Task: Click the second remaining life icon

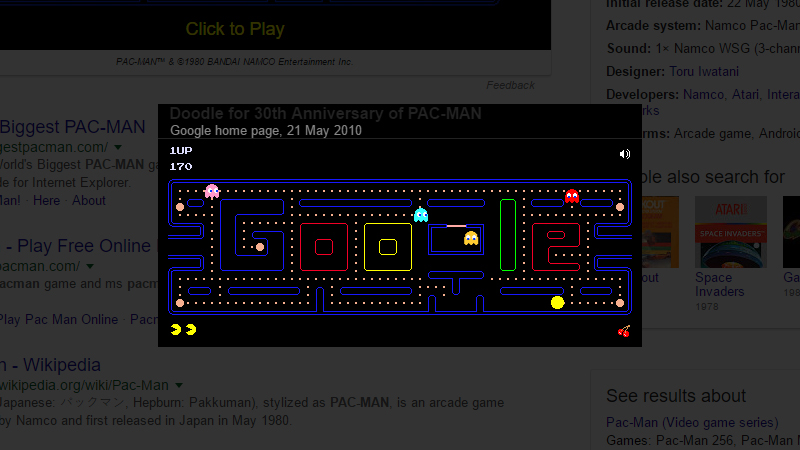Action: click(191, 330)
